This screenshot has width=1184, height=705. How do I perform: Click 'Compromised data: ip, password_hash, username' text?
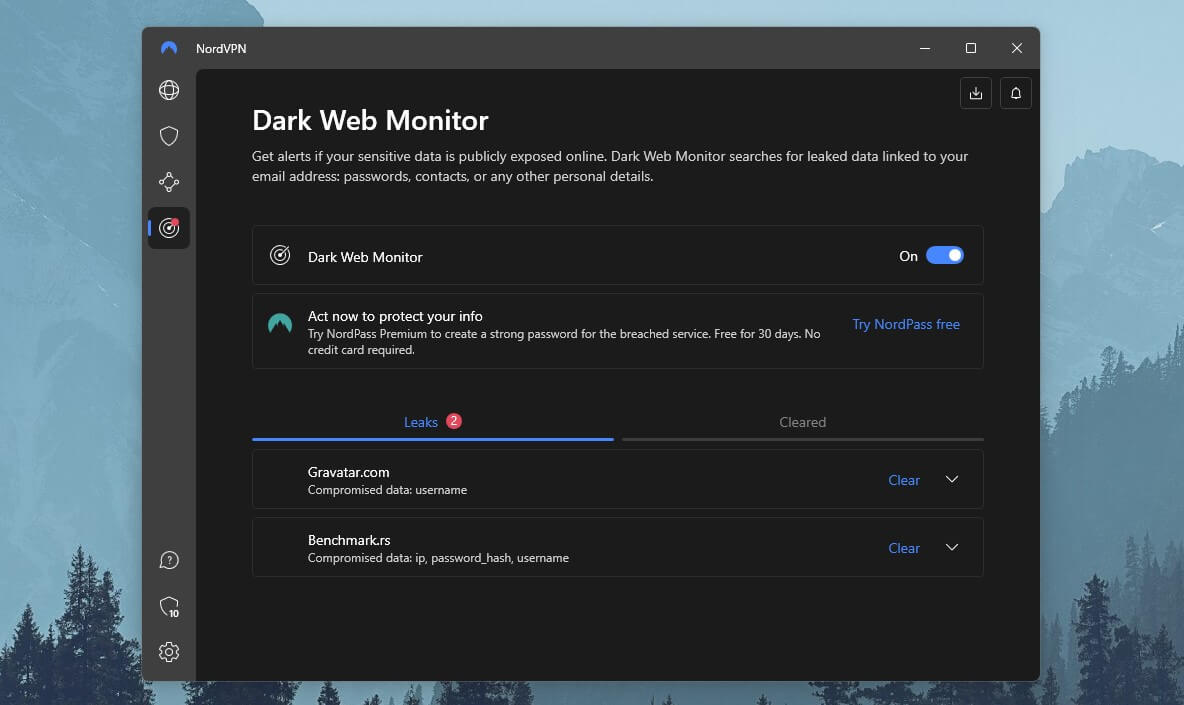pos(438,558)
